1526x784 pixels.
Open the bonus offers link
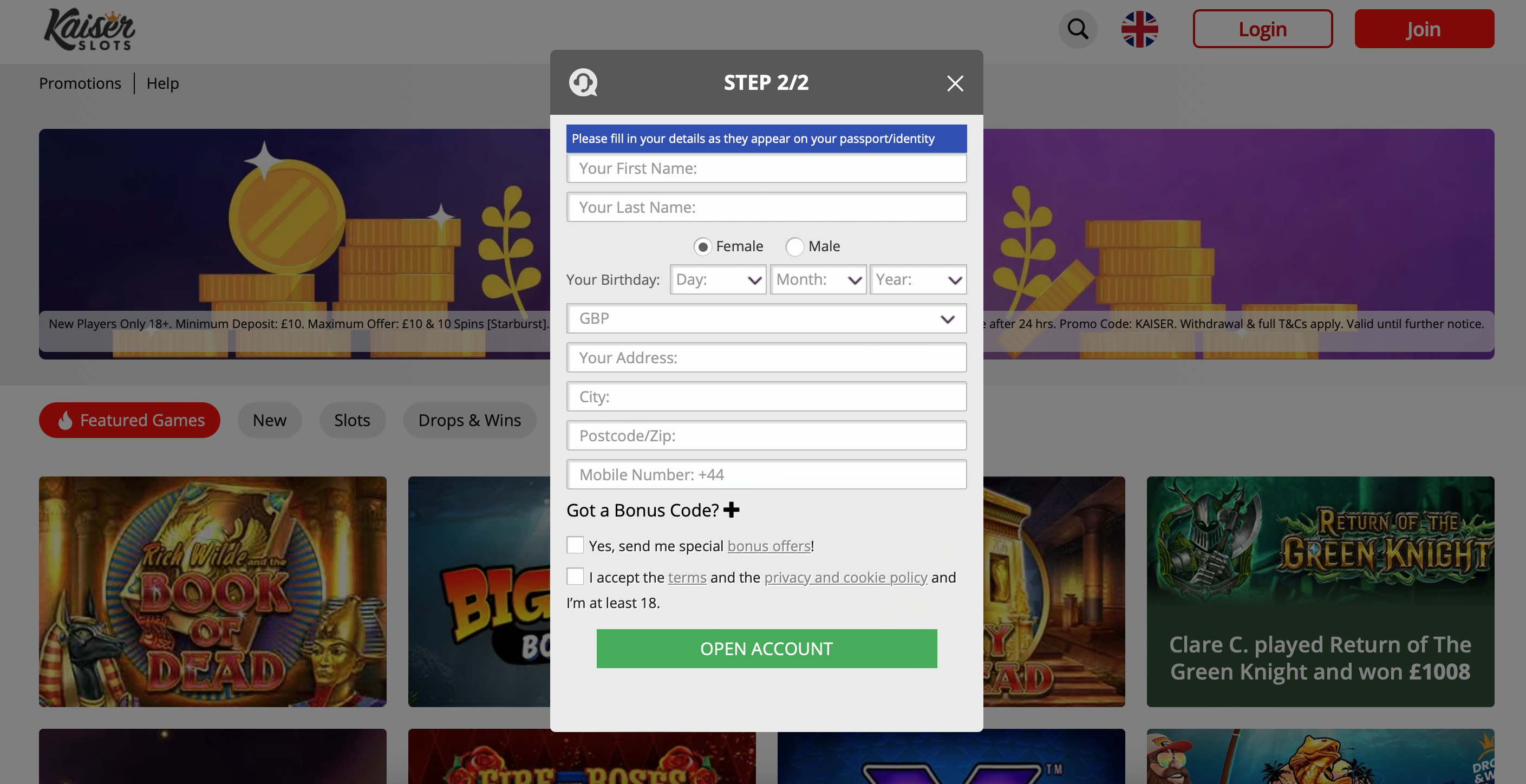point(769,546)
